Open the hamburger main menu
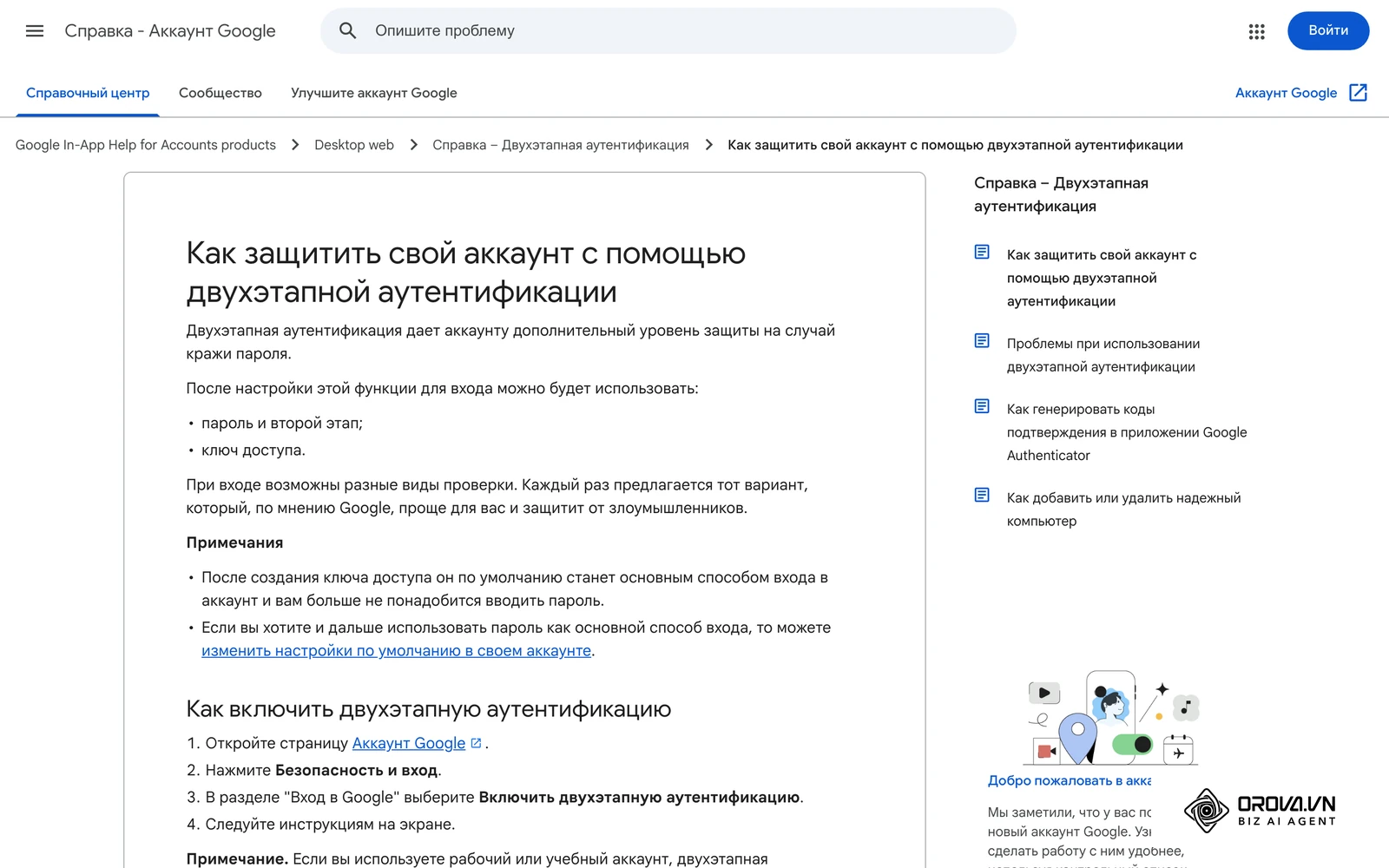The width and height of the screenshot is (1389, 868). coord(35,30)
